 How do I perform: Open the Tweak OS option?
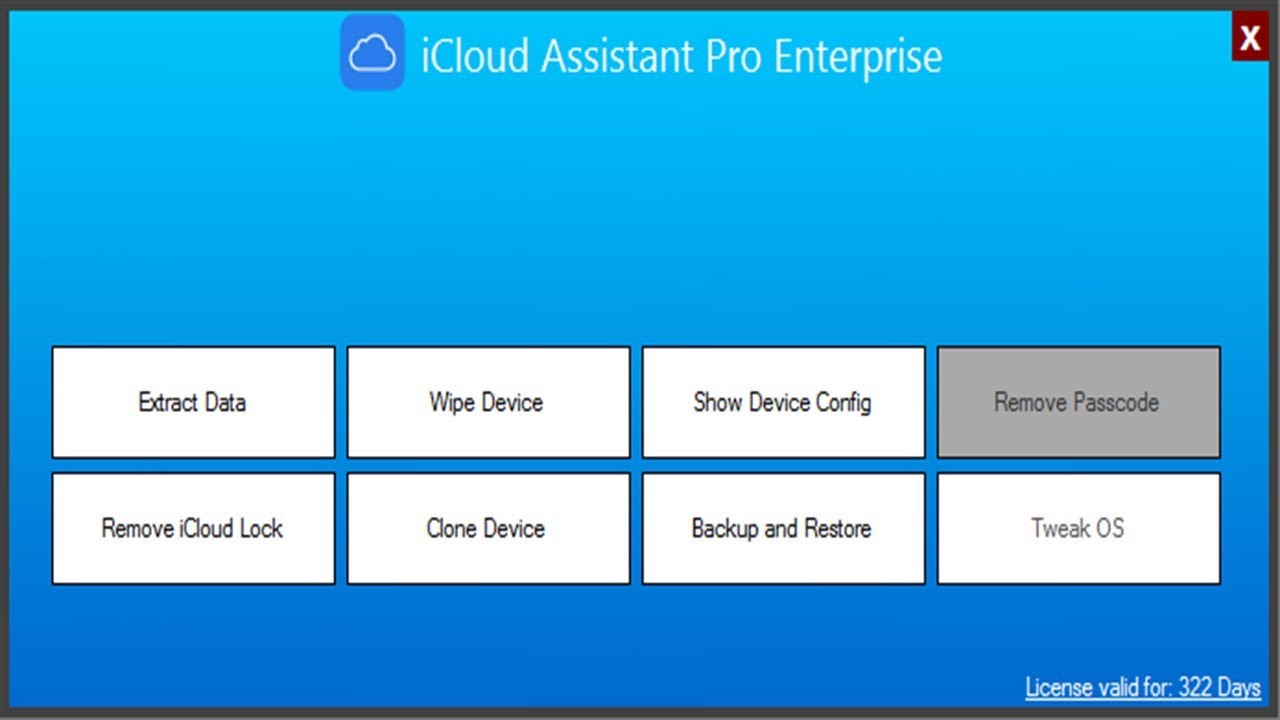(x=1078, y=528)
